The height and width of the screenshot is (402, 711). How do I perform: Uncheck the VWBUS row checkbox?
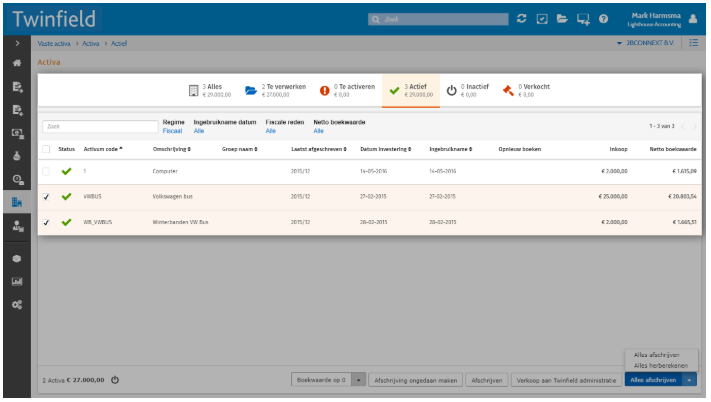[x=47, y=196]
